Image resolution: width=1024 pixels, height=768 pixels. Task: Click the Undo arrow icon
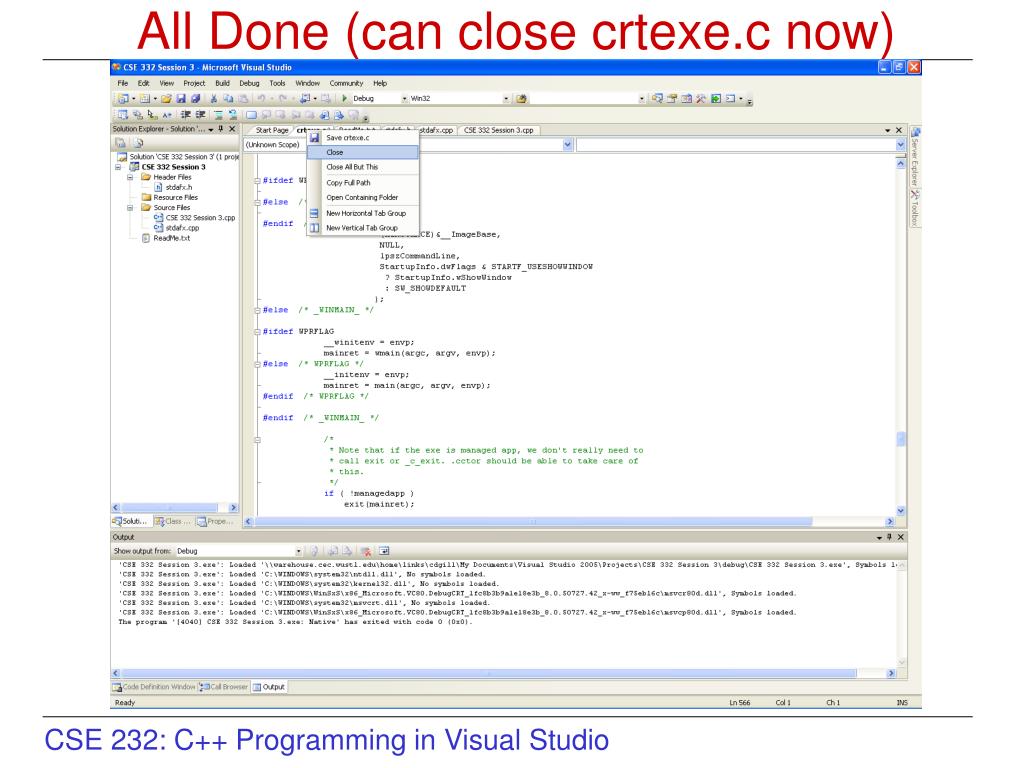[x=261, y=99]
